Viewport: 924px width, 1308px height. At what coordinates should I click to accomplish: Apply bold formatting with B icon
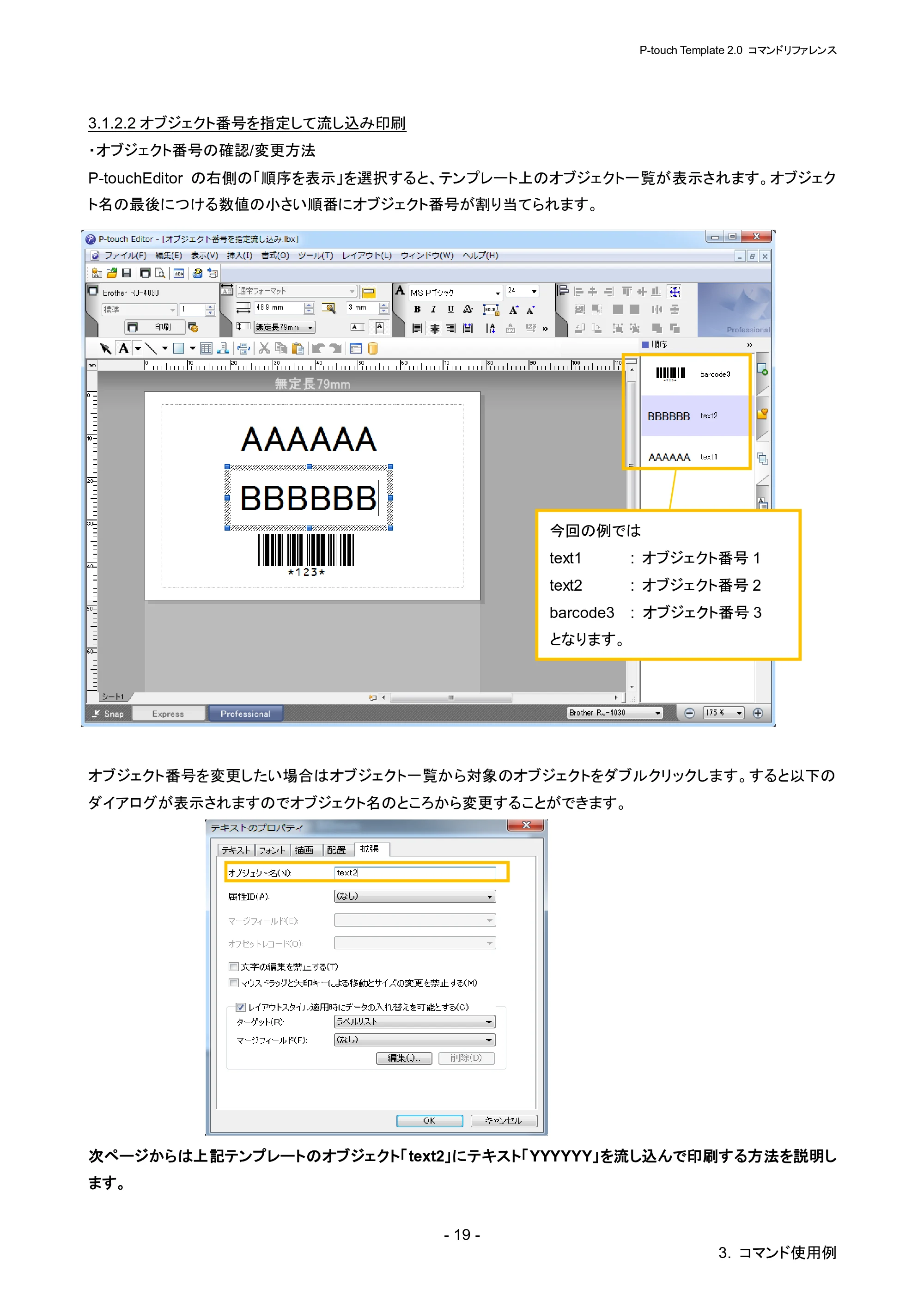(417, 309)
